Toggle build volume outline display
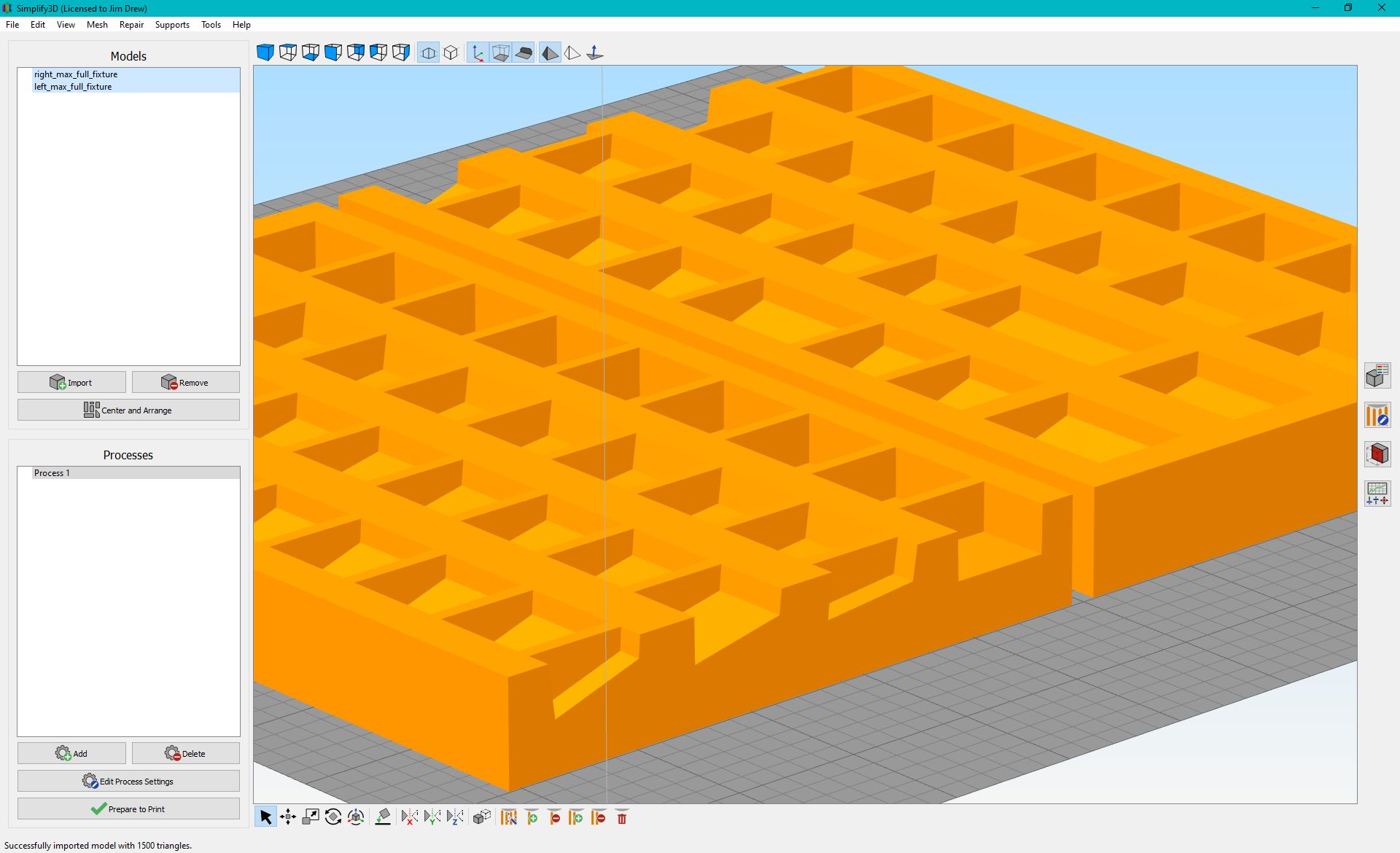The height and width of the screenshot is (853, 1400). [500, 52]
